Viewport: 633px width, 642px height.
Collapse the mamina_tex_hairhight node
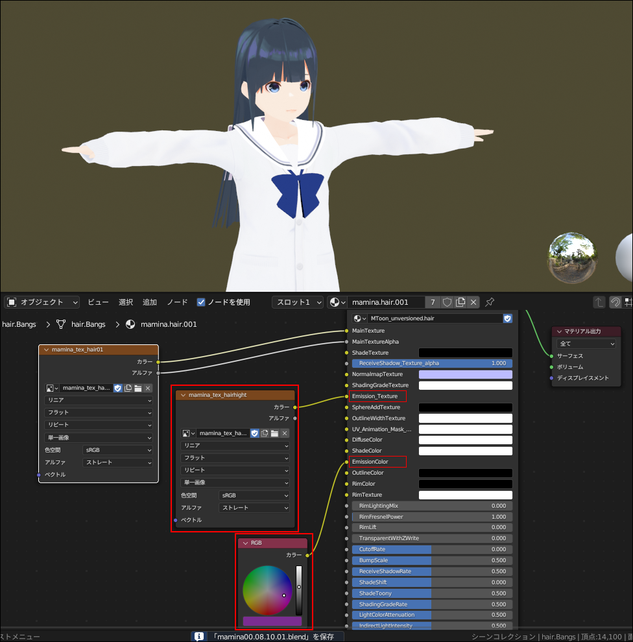(x=183, y=395)
